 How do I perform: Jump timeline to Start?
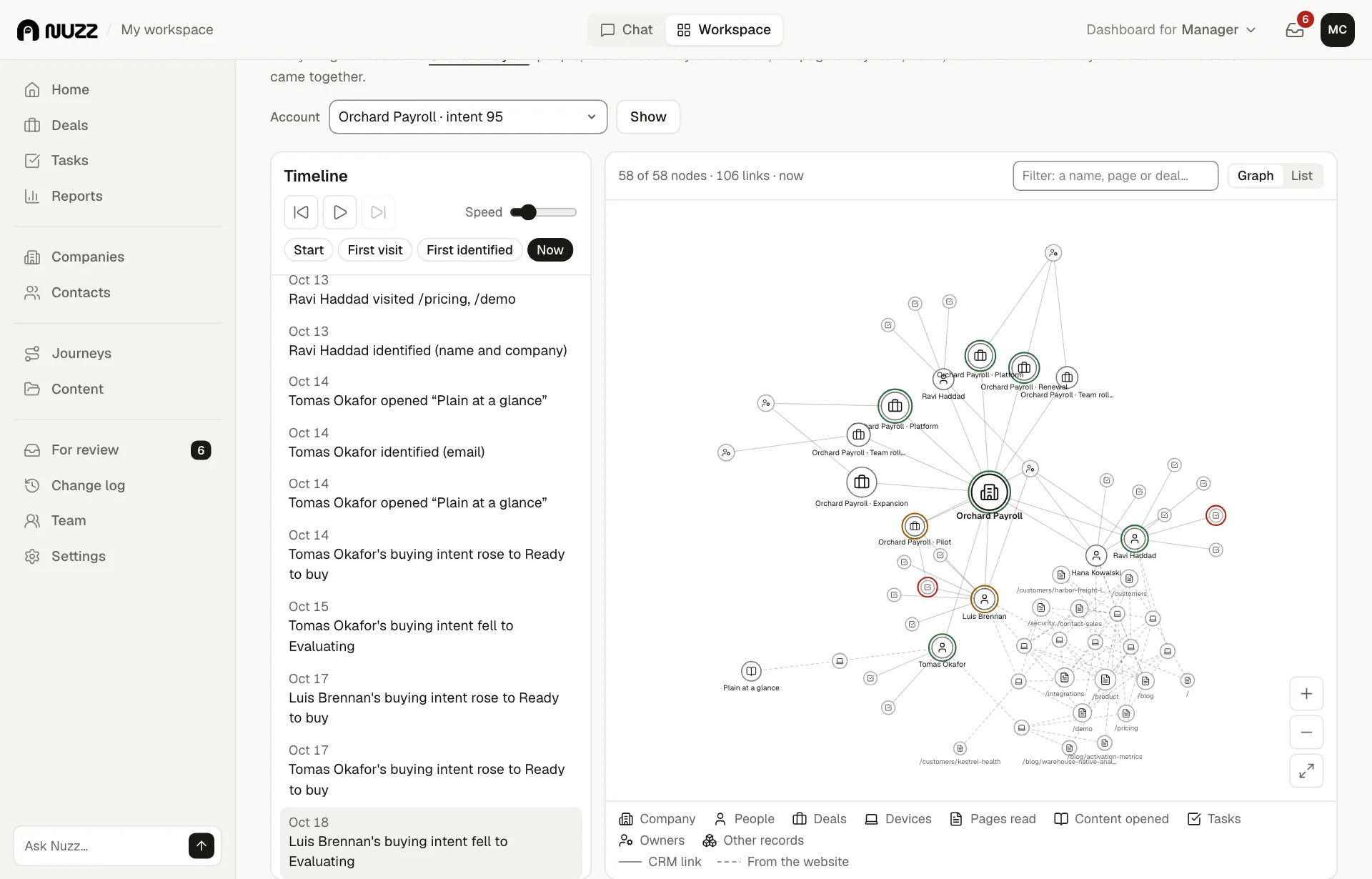(x=309, y=250)
